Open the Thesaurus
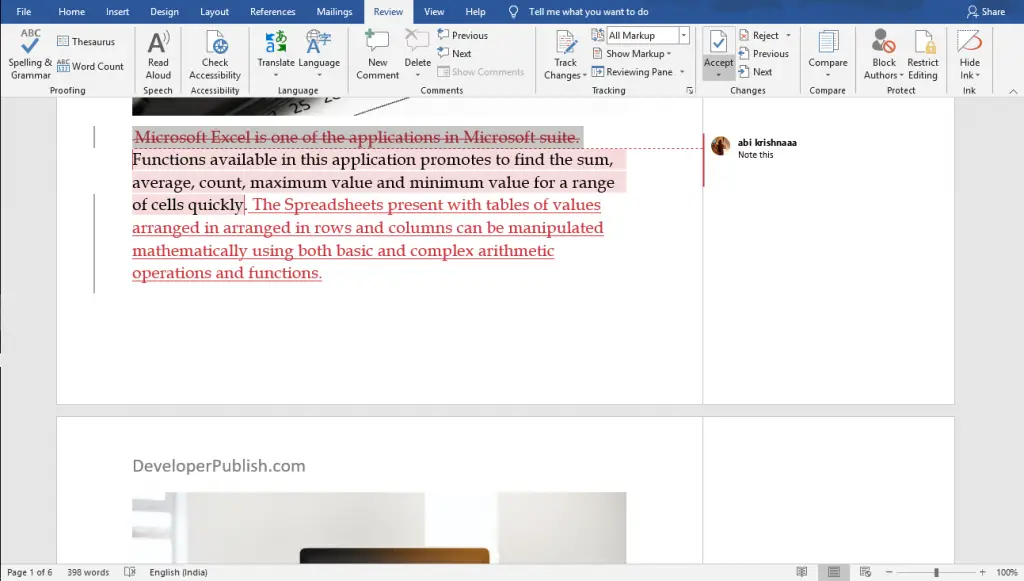This screenshot has height=581, width=1024. (86, 41)
